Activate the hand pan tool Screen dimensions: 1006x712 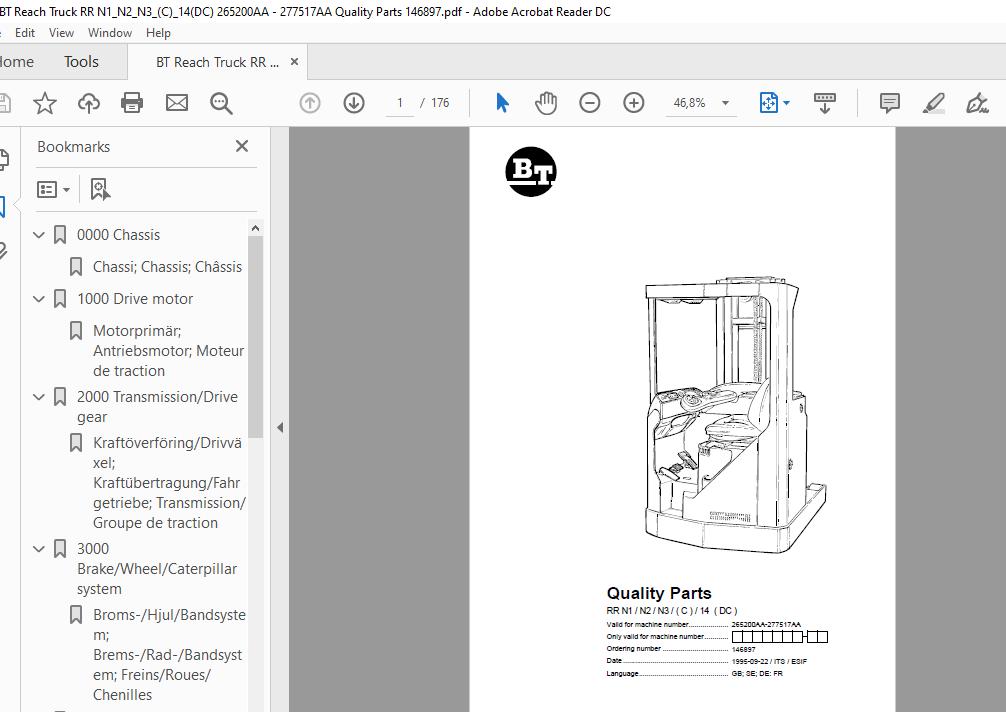click(x=545, y=103)
